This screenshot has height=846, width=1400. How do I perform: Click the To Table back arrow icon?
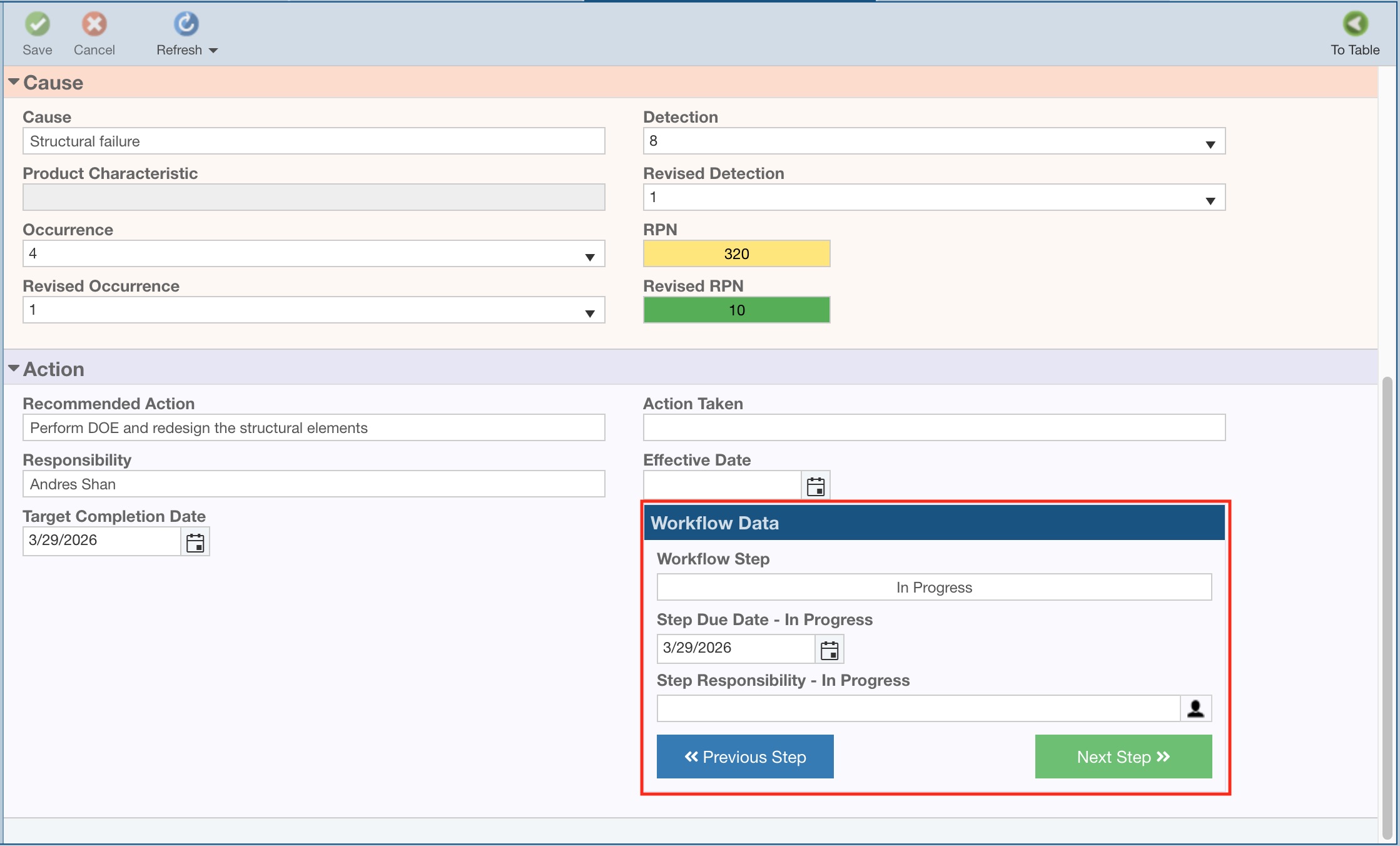(1355, 24)
